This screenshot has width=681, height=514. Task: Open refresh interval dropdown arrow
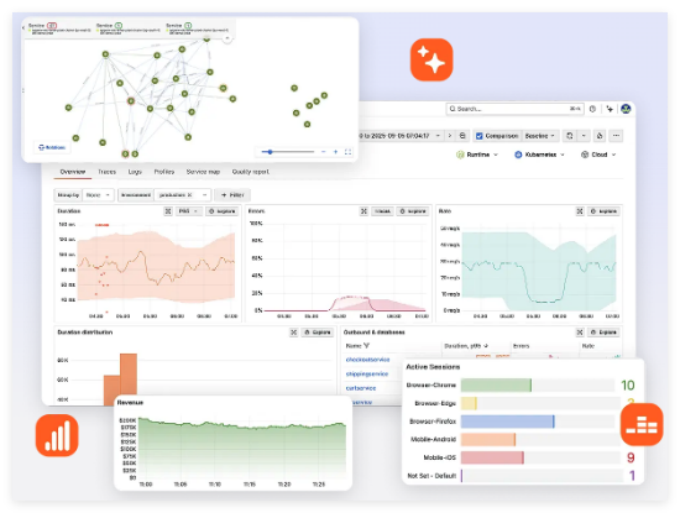584,136
